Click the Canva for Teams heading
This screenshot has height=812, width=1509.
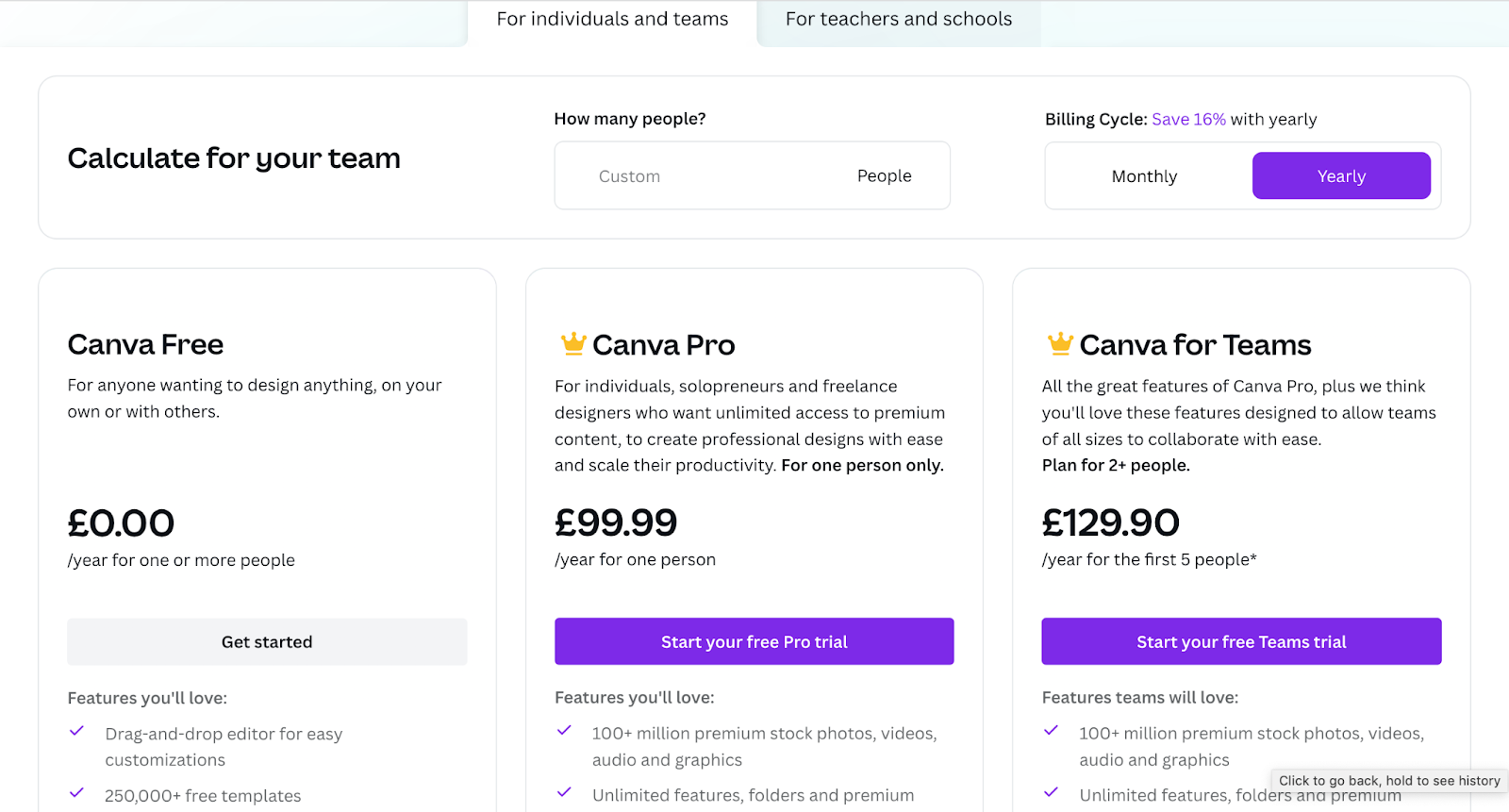(x=1194, y=345)
